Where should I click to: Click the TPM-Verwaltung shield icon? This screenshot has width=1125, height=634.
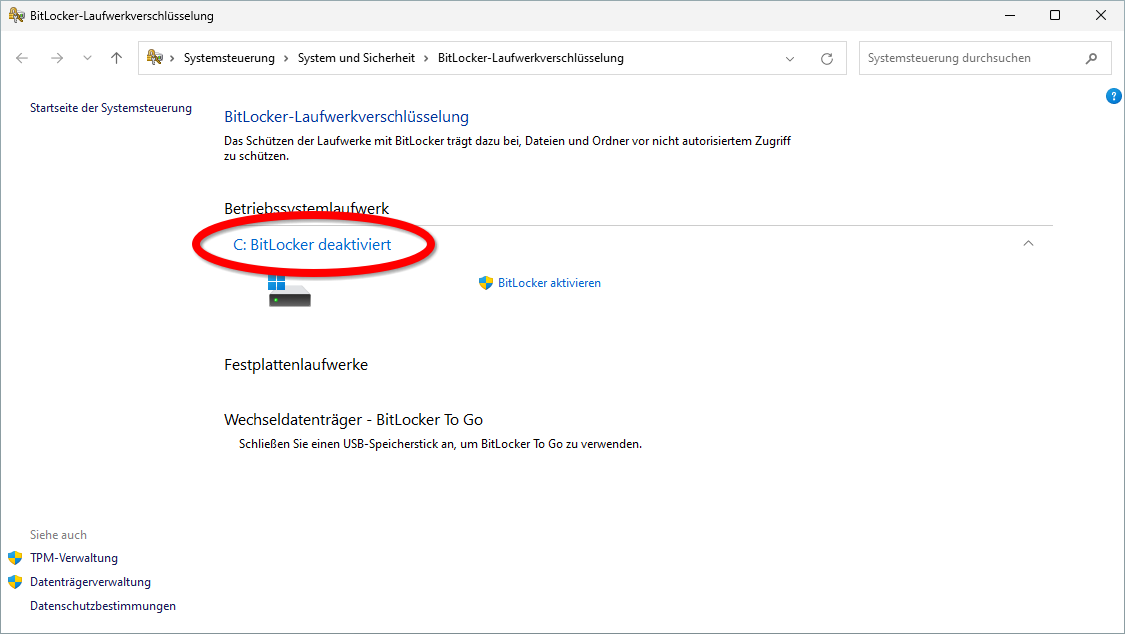click(15, 557)
